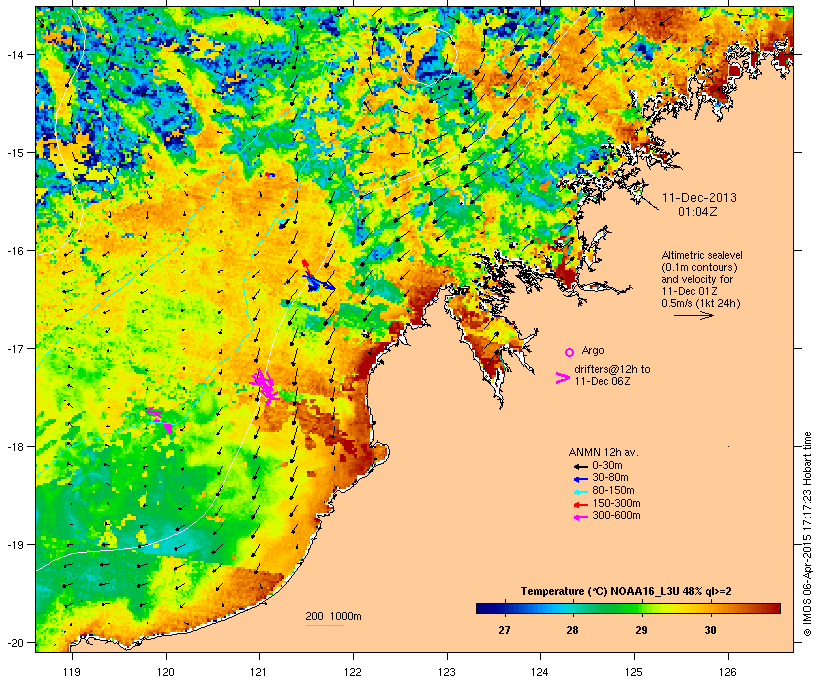Click the longitude axis label 121
Viewport: 820px width, 680px height.
coord(259,672)
